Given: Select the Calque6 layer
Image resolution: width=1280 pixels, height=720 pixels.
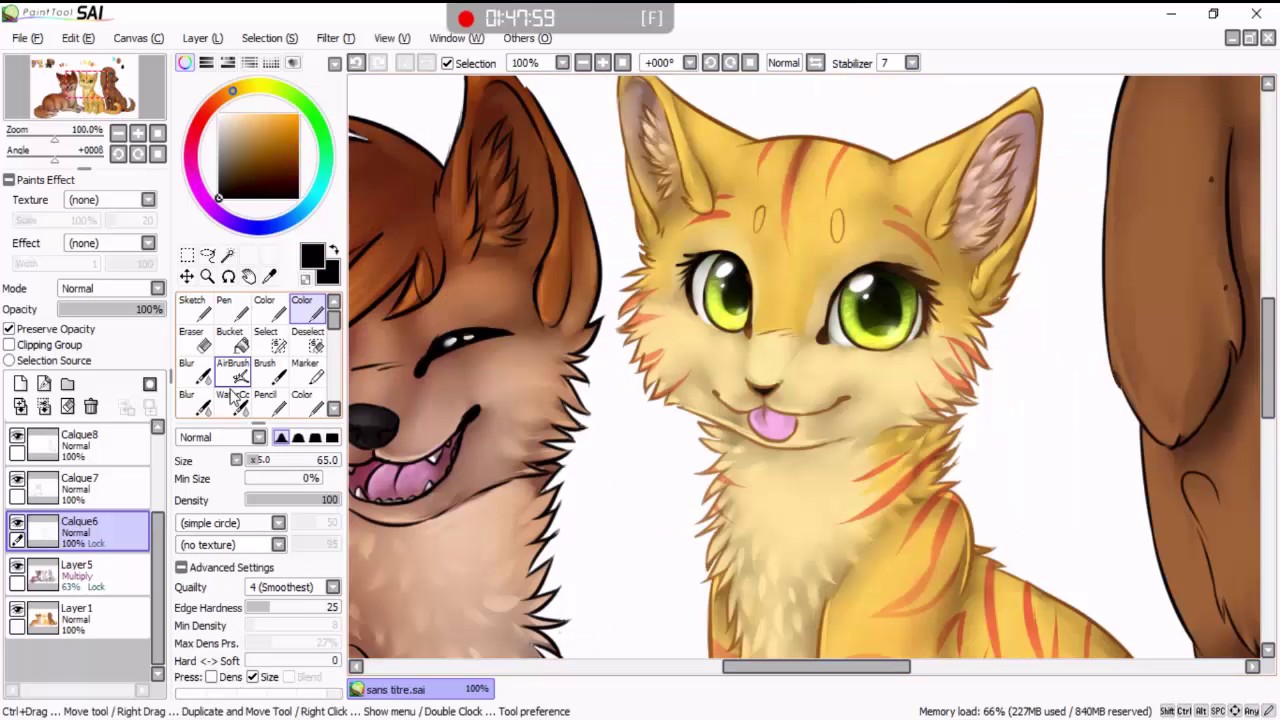Looking at the screenshot, I should click(x=78, y=532).
